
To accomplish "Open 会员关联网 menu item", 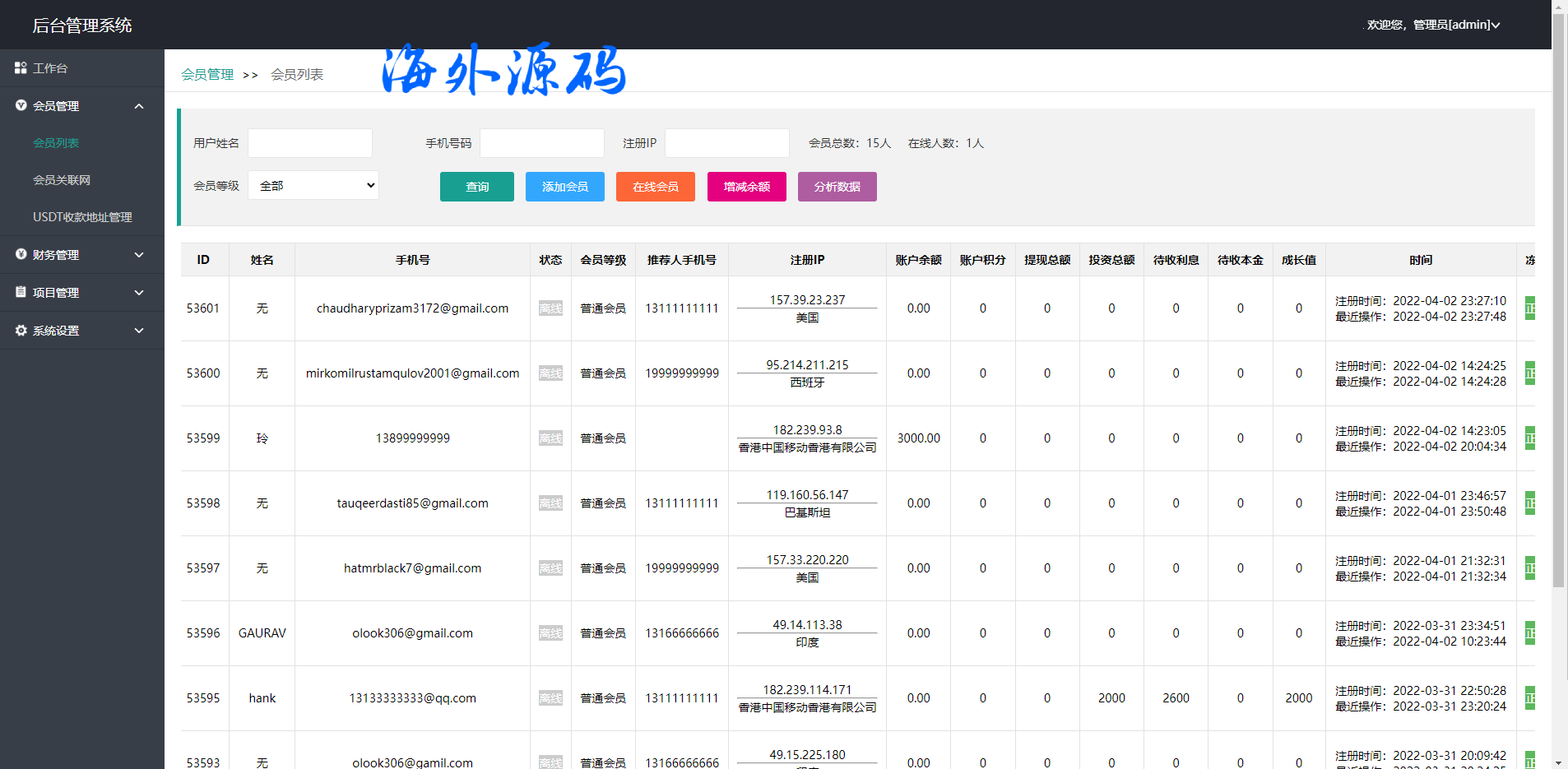I will (x=62, y=180).
